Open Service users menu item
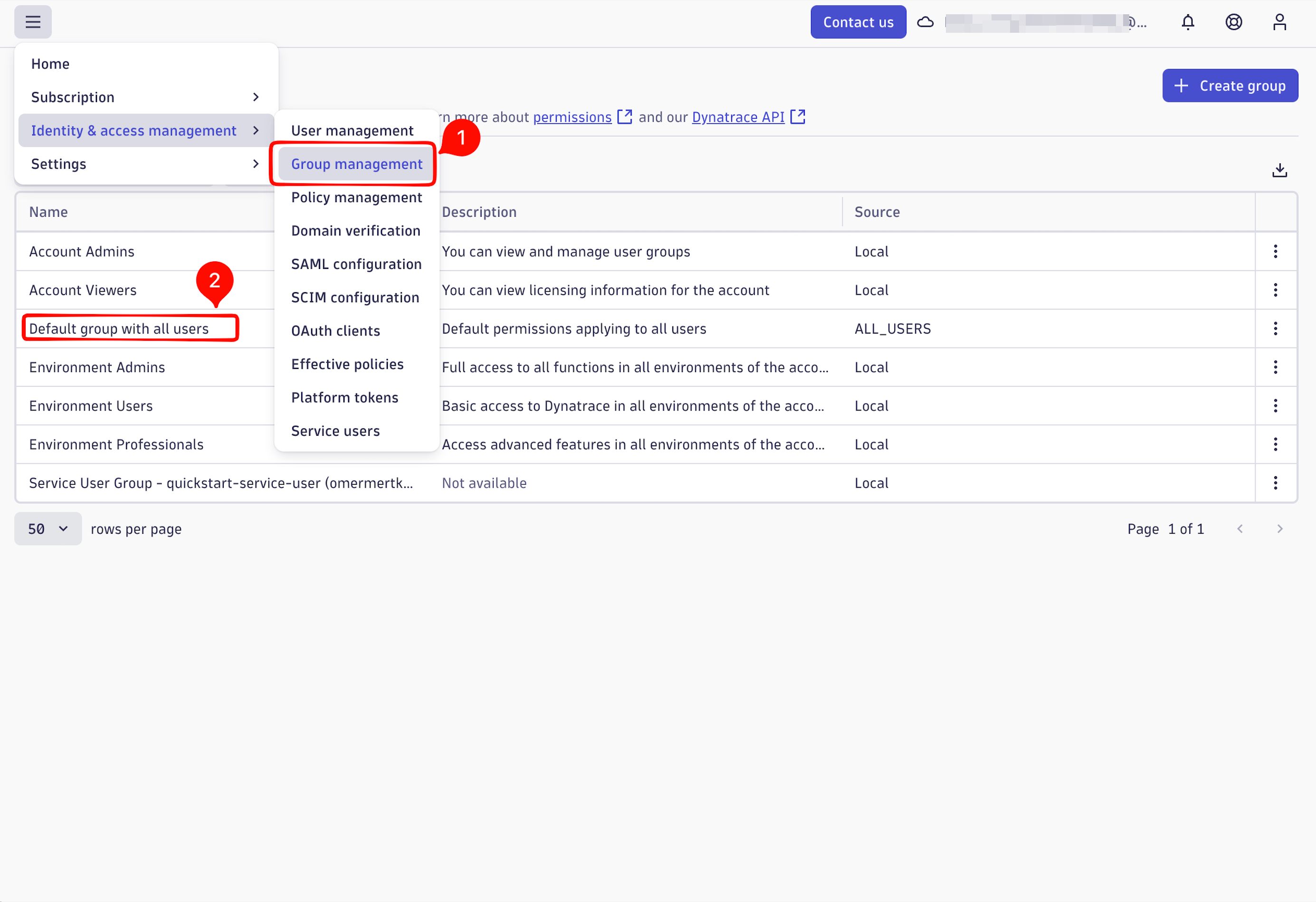The image size is (1316, 902). point(357,431)
